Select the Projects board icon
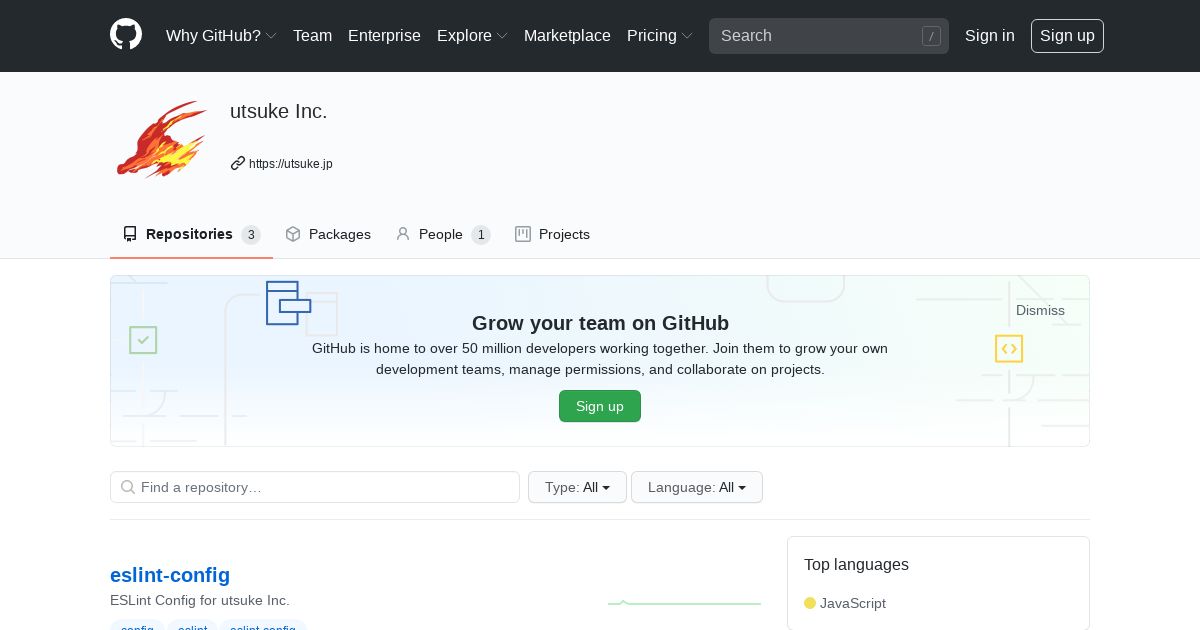Viewport: 1200px width, 630px height. tap(523, 234)
